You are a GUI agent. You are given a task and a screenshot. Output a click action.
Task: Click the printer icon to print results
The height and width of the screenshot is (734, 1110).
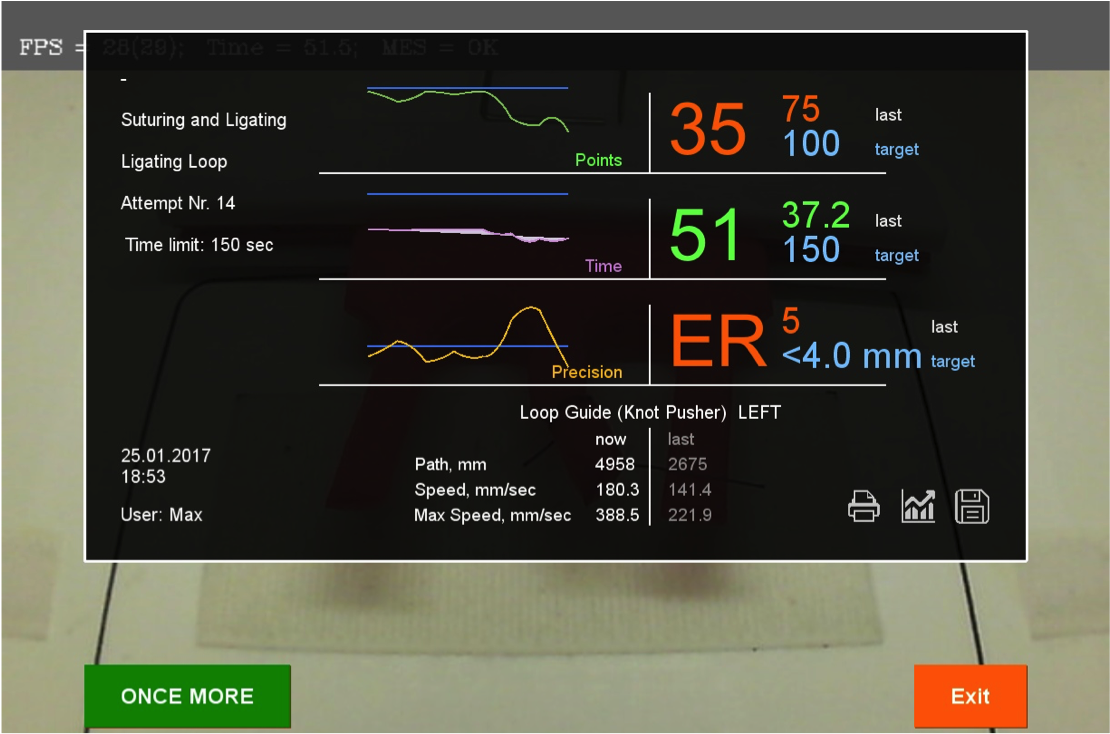click(864, 507)
